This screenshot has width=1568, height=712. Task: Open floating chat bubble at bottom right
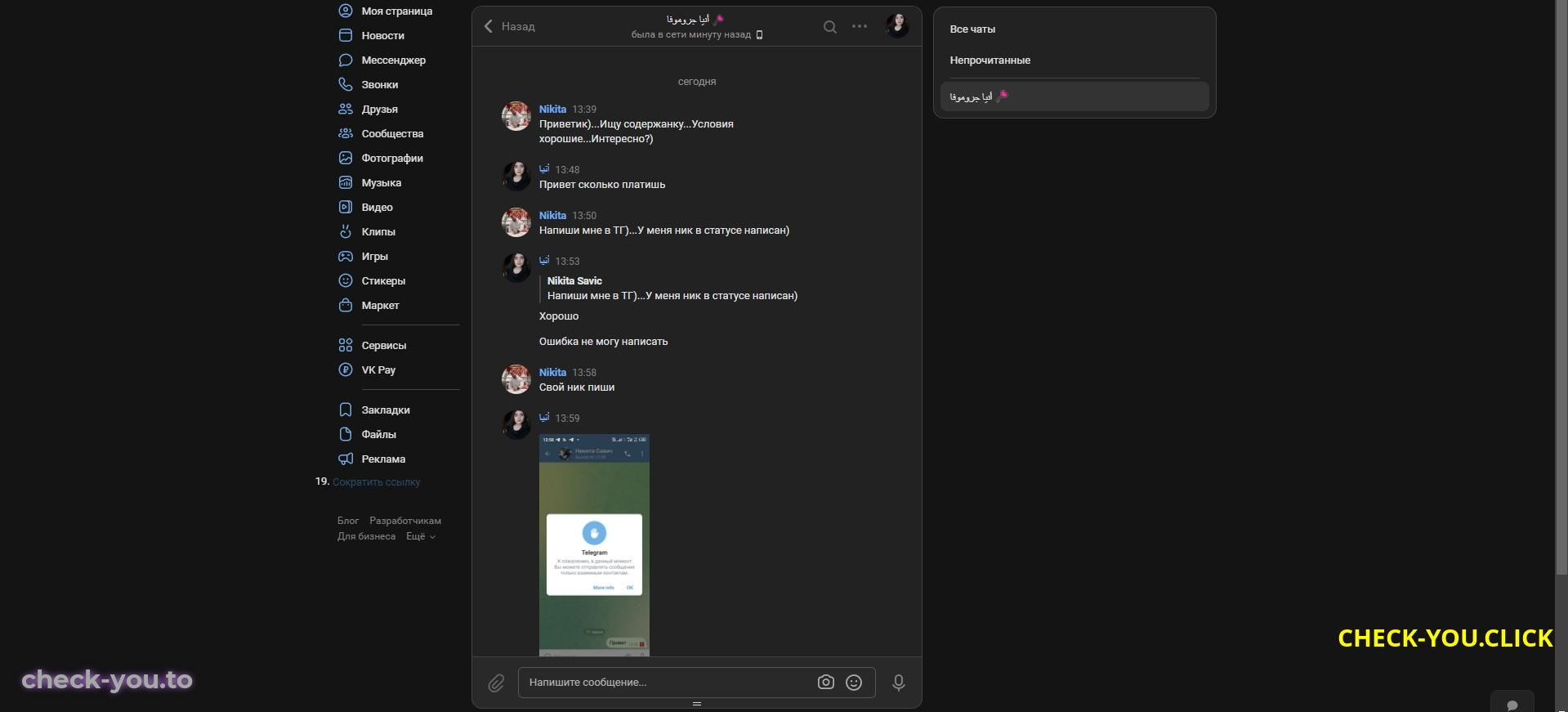click(x=1512, y=704)
